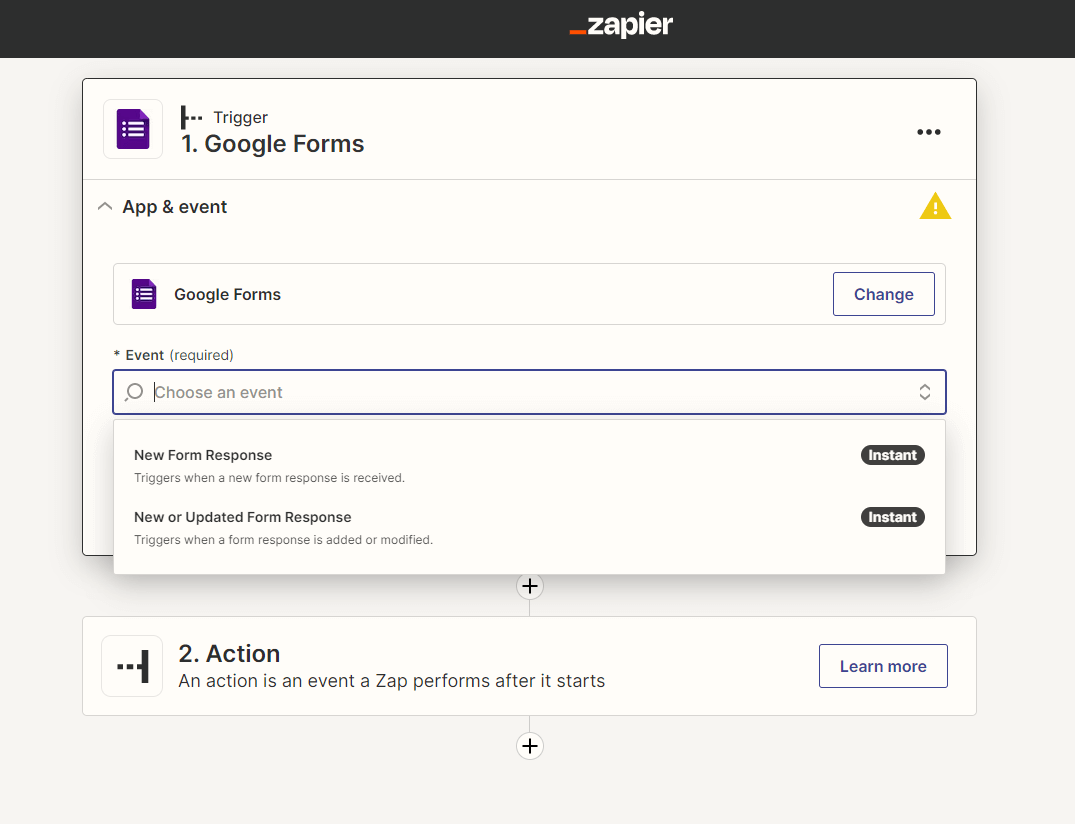Click the App & event heading text

[174, 207]
